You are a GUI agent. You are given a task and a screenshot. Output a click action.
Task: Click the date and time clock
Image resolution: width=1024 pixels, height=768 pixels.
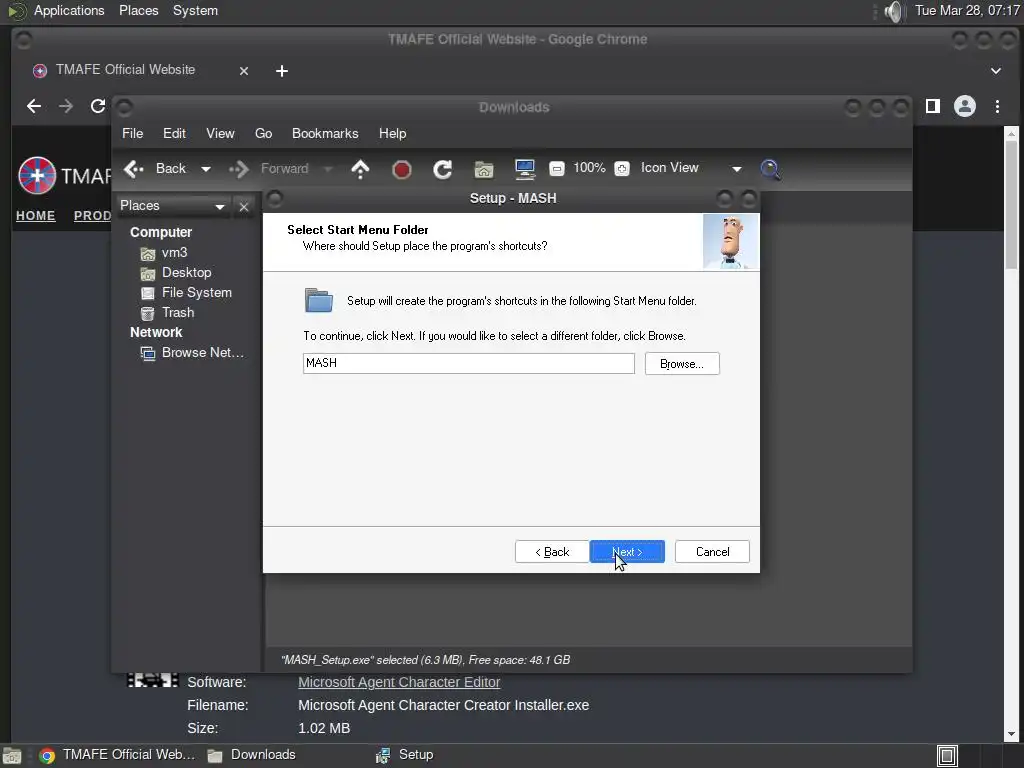tap(967, 10)
